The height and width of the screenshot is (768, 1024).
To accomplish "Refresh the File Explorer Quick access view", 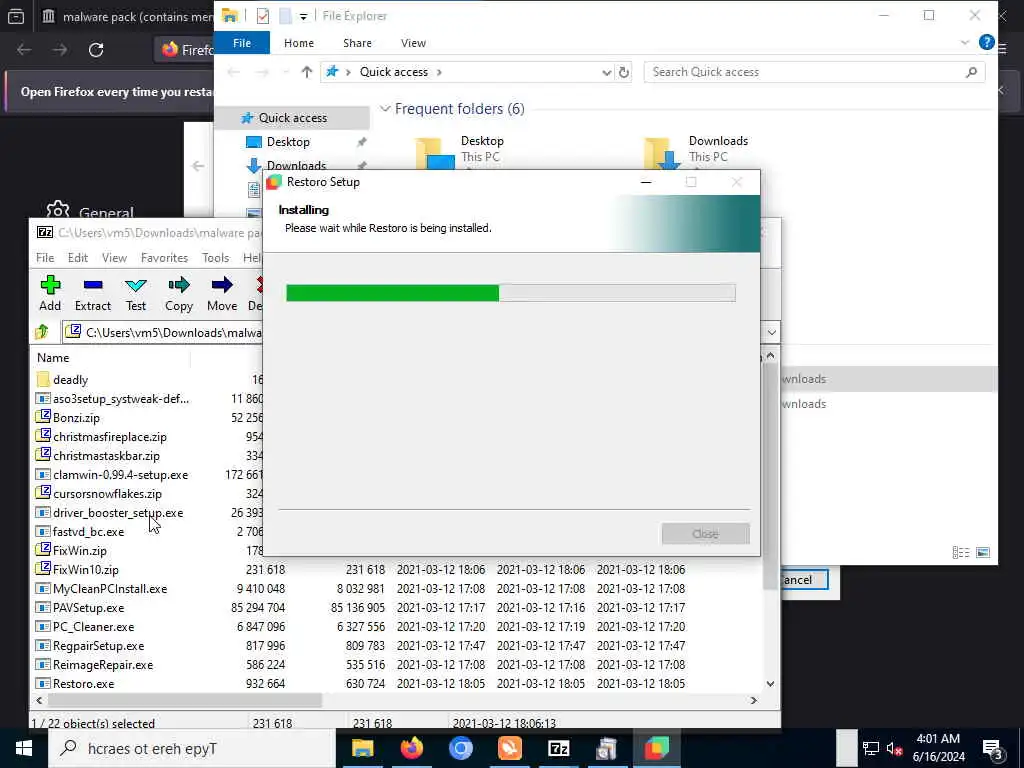I will tap(624, 72).
